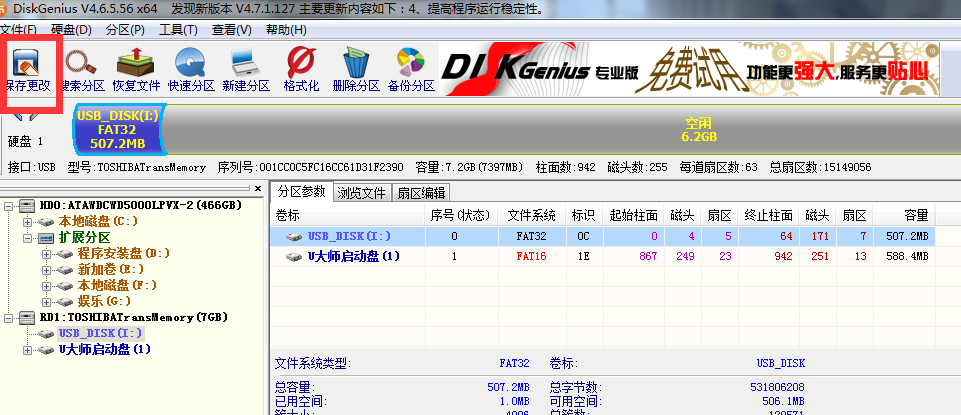Open the 分区(P) menu
961x415 pixels.
coord(125,29)
